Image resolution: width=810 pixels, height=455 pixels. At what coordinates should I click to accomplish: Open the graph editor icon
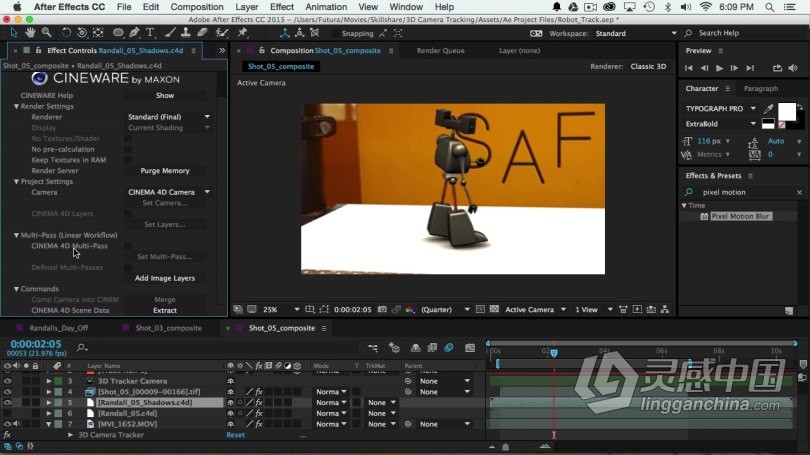point(470,348)
